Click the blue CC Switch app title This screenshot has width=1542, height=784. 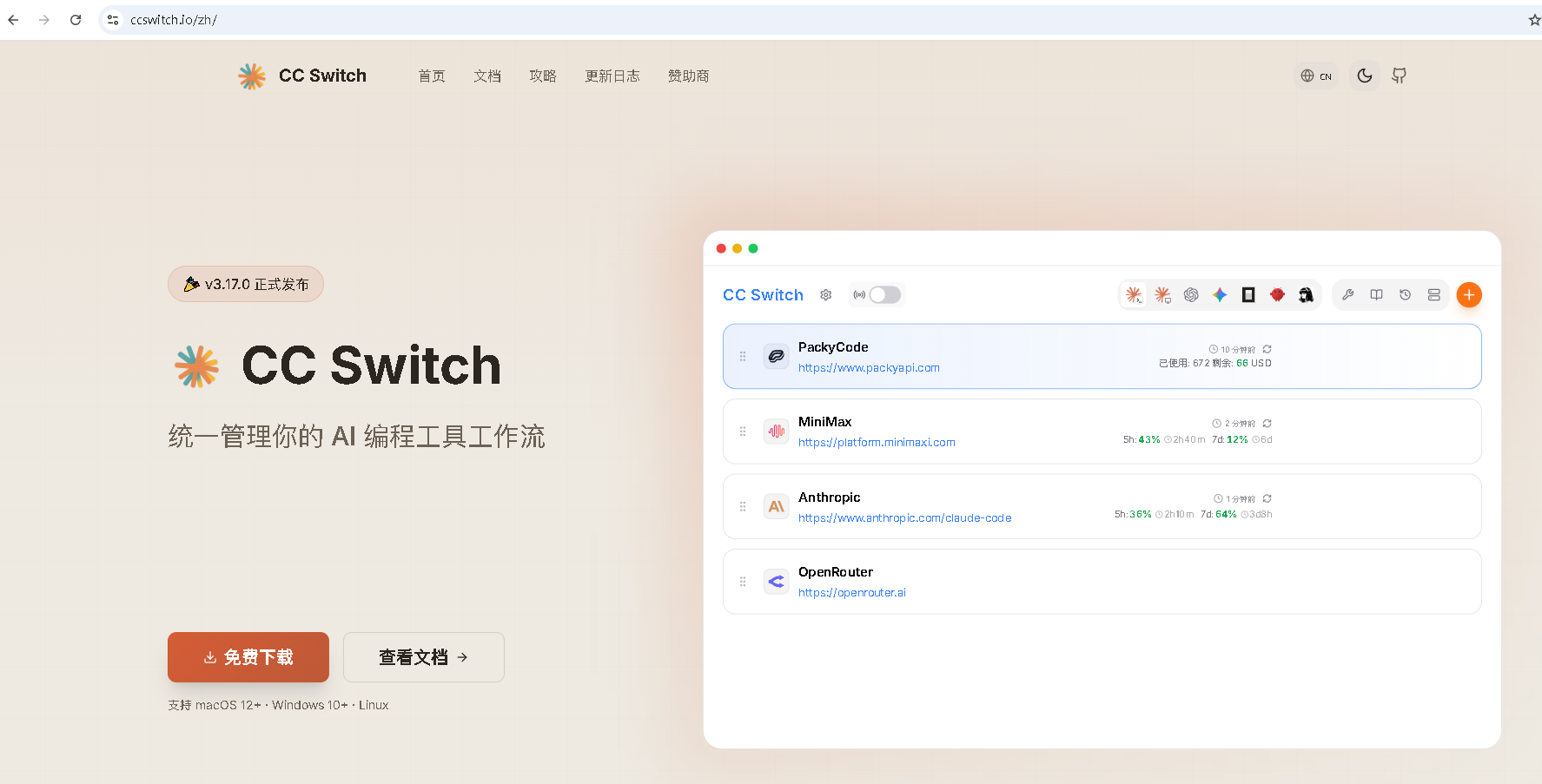764,295
